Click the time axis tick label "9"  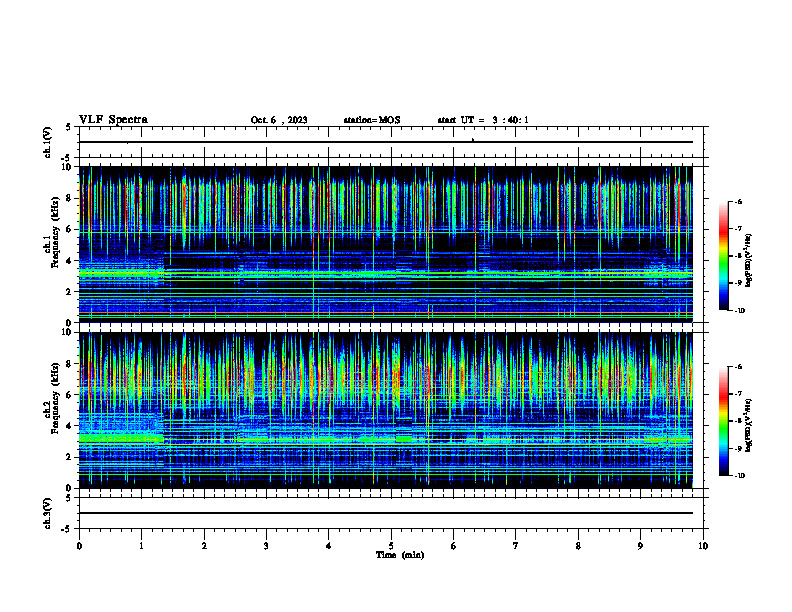(640, 546)
